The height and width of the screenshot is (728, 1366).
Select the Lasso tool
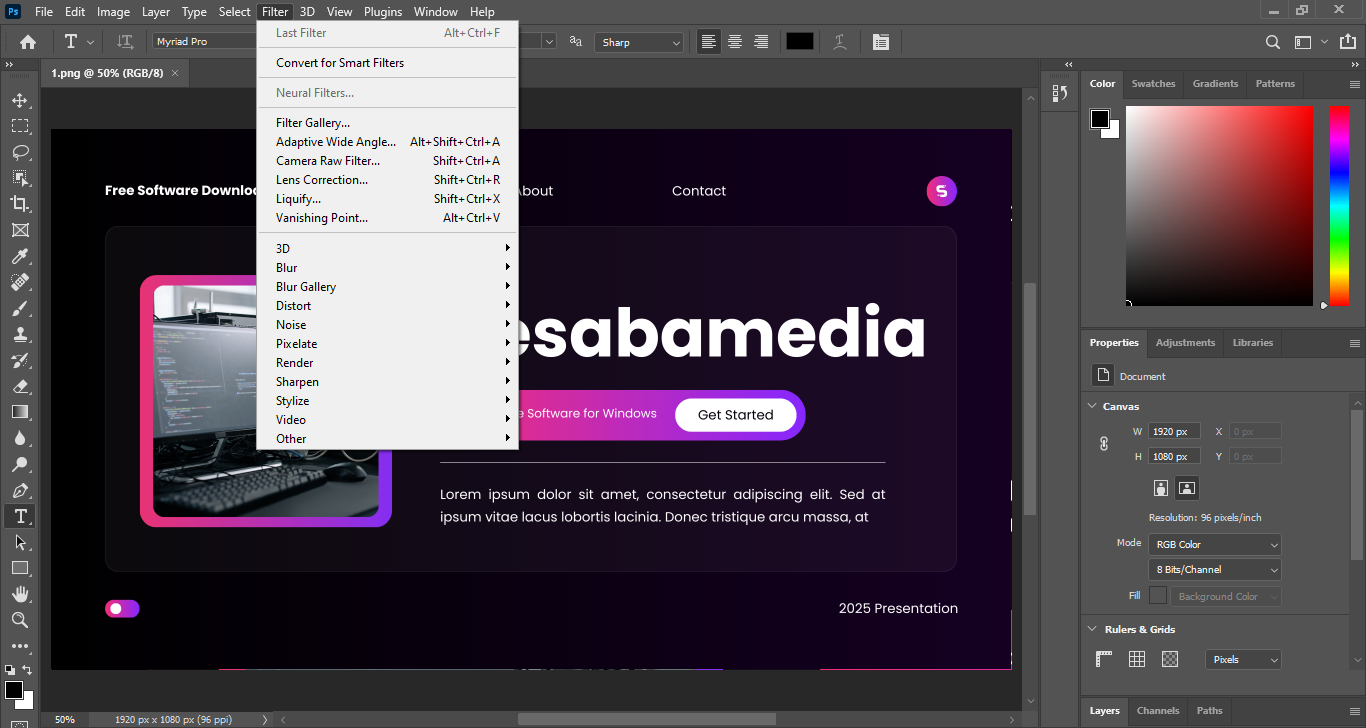tap(20, 152)
